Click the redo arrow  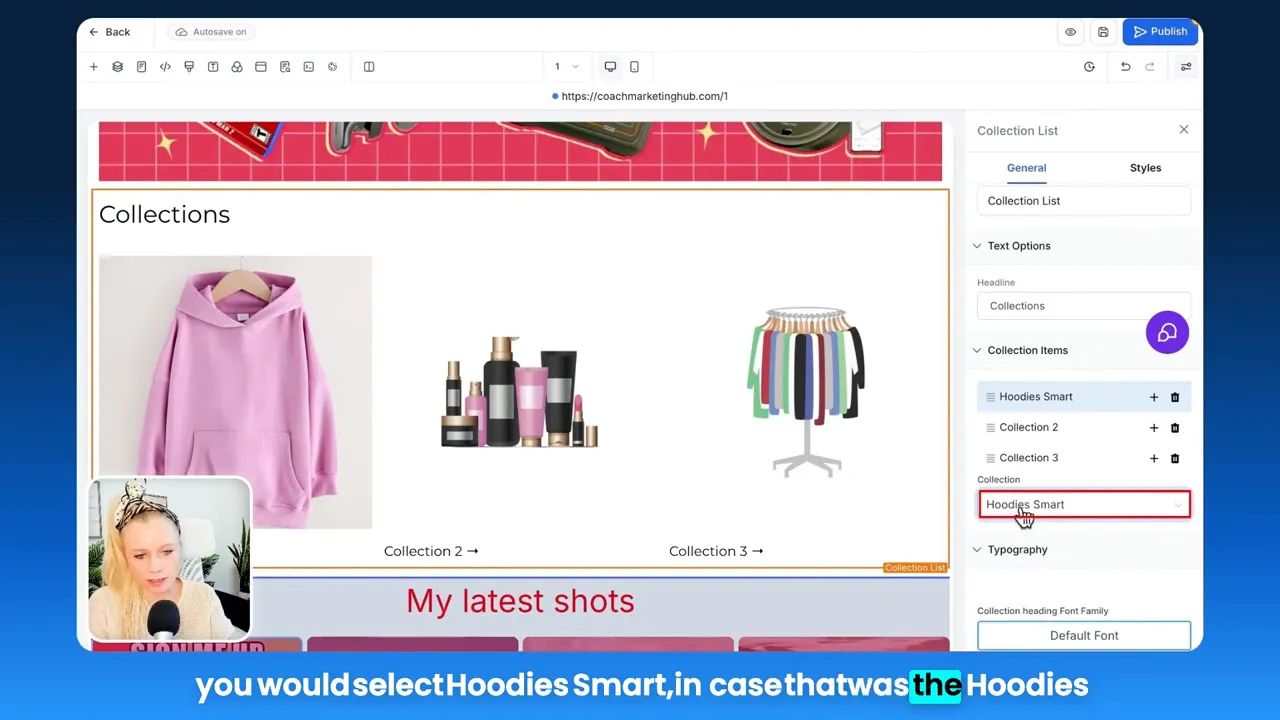pyautogui.click(x=1150, y=67)
